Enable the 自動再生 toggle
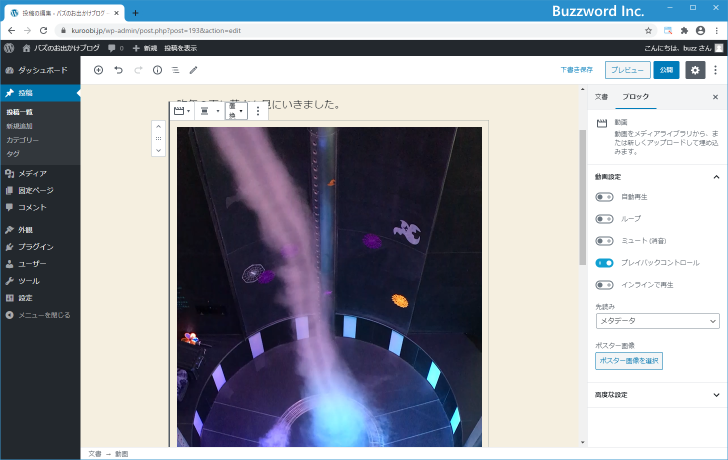Image resolution: width=728 pixels, height=460 pixels. [604, 197]
